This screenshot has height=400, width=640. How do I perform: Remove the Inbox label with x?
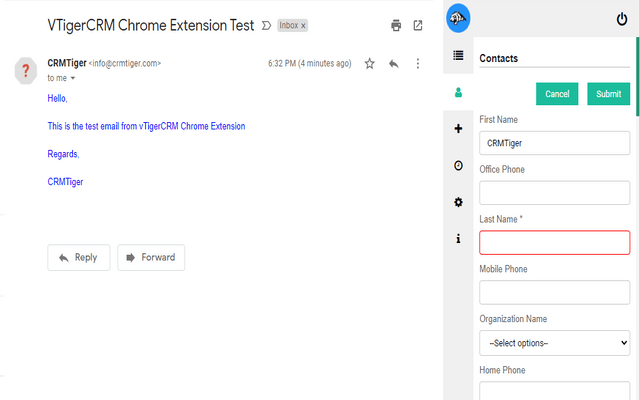[x=303, y=26]
